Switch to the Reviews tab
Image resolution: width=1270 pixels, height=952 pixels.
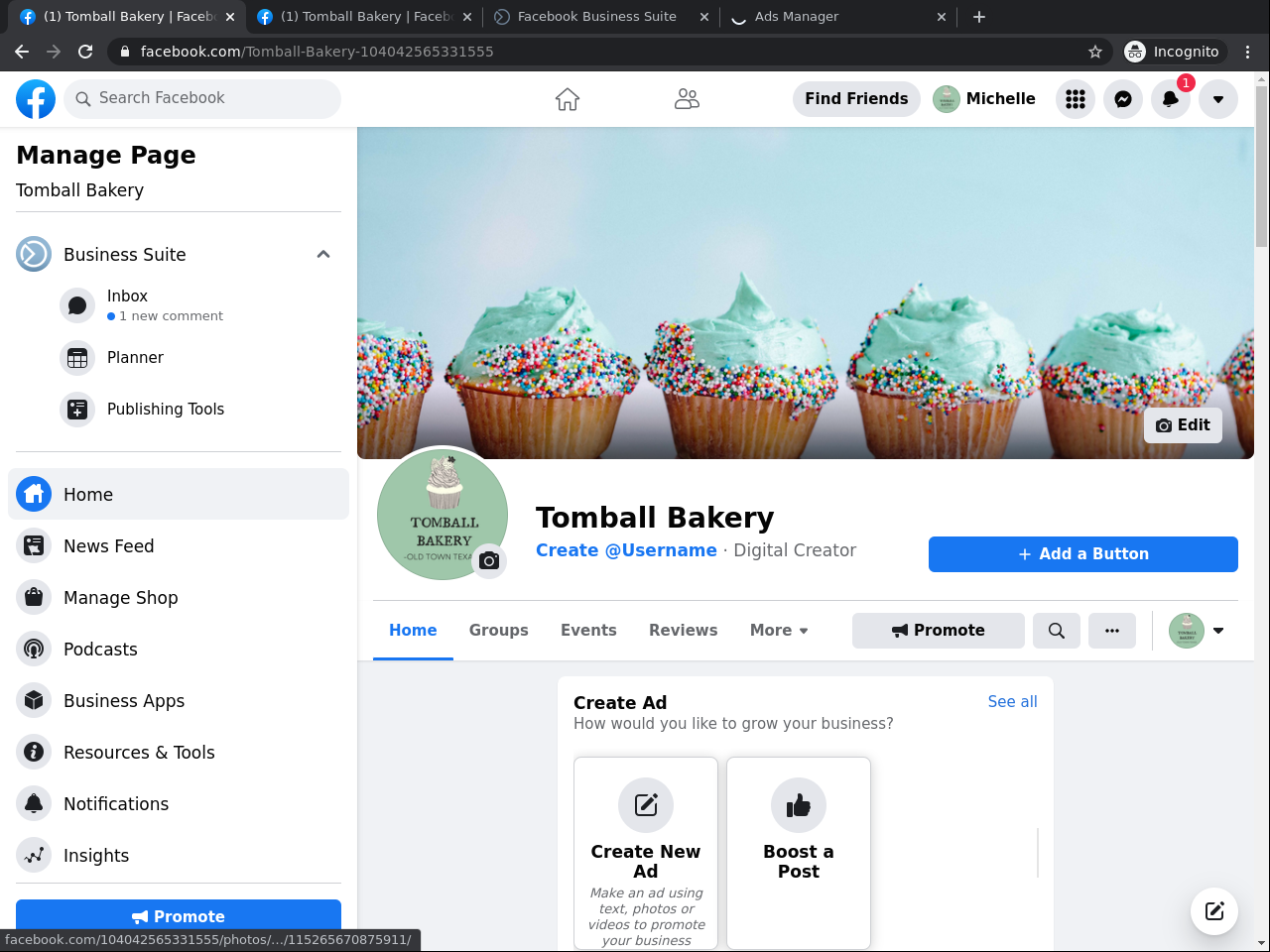tap(684, 631)
